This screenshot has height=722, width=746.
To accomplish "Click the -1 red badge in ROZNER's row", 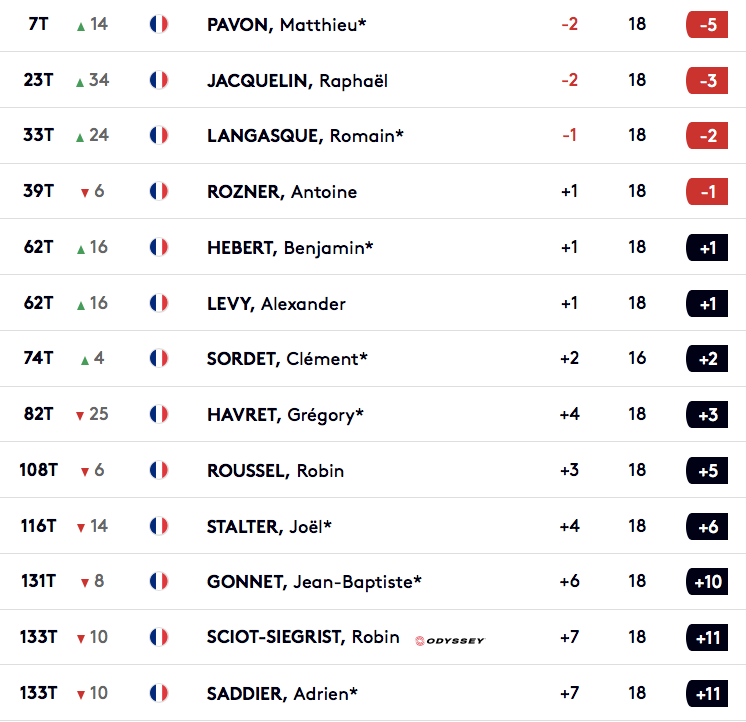I will point(707,191).
